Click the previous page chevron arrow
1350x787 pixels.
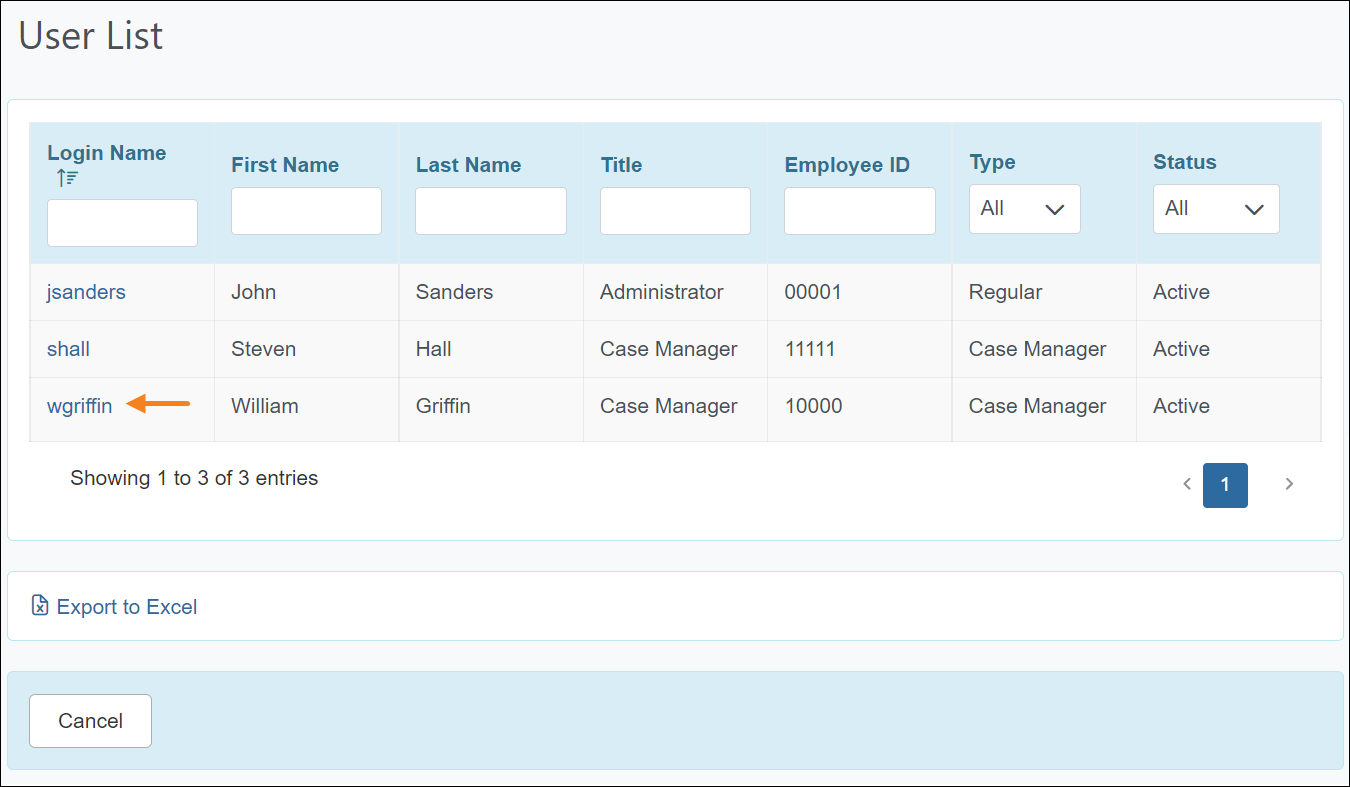1187,484
